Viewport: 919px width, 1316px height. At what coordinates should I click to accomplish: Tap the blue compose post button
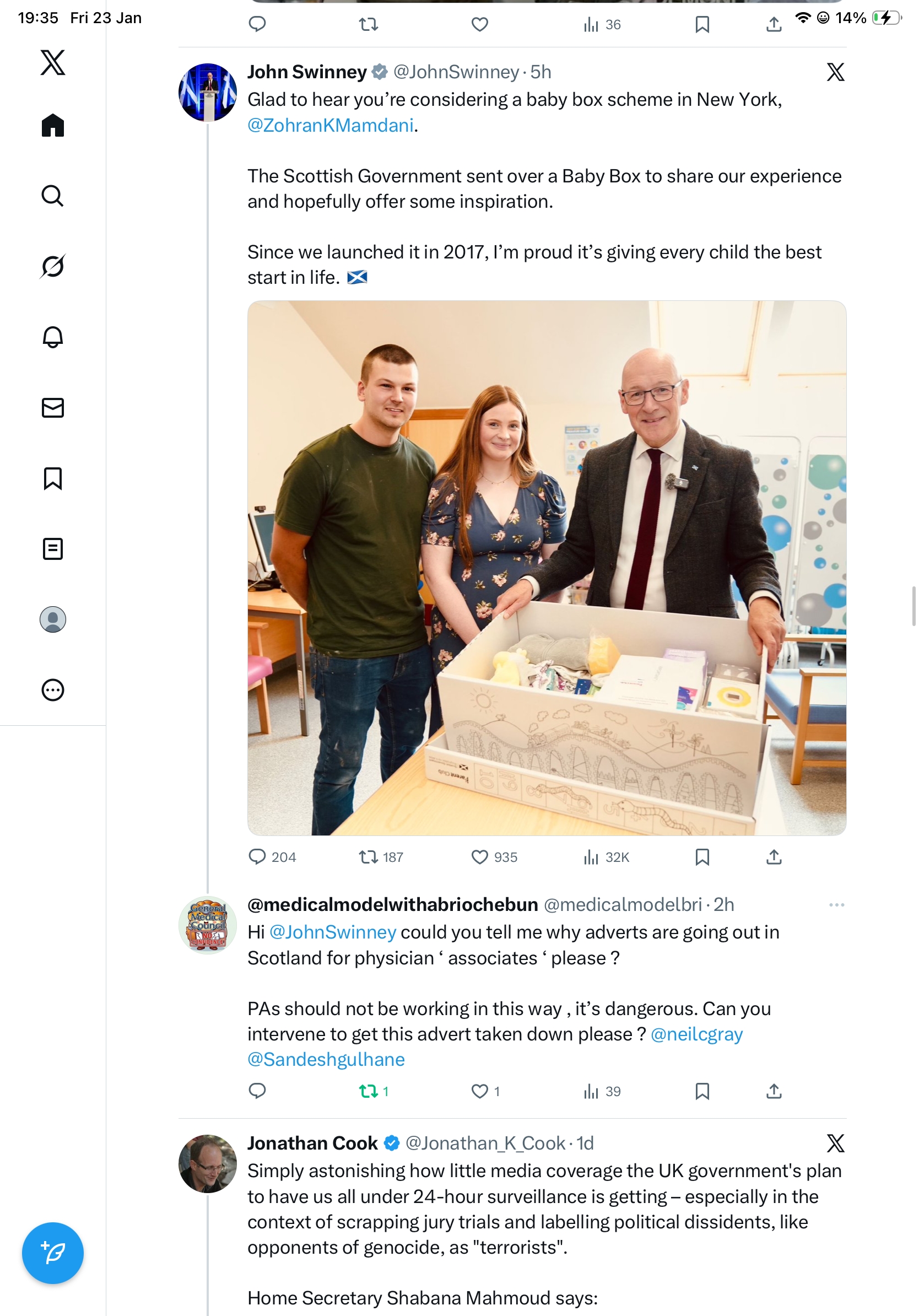click(53, 1253)
